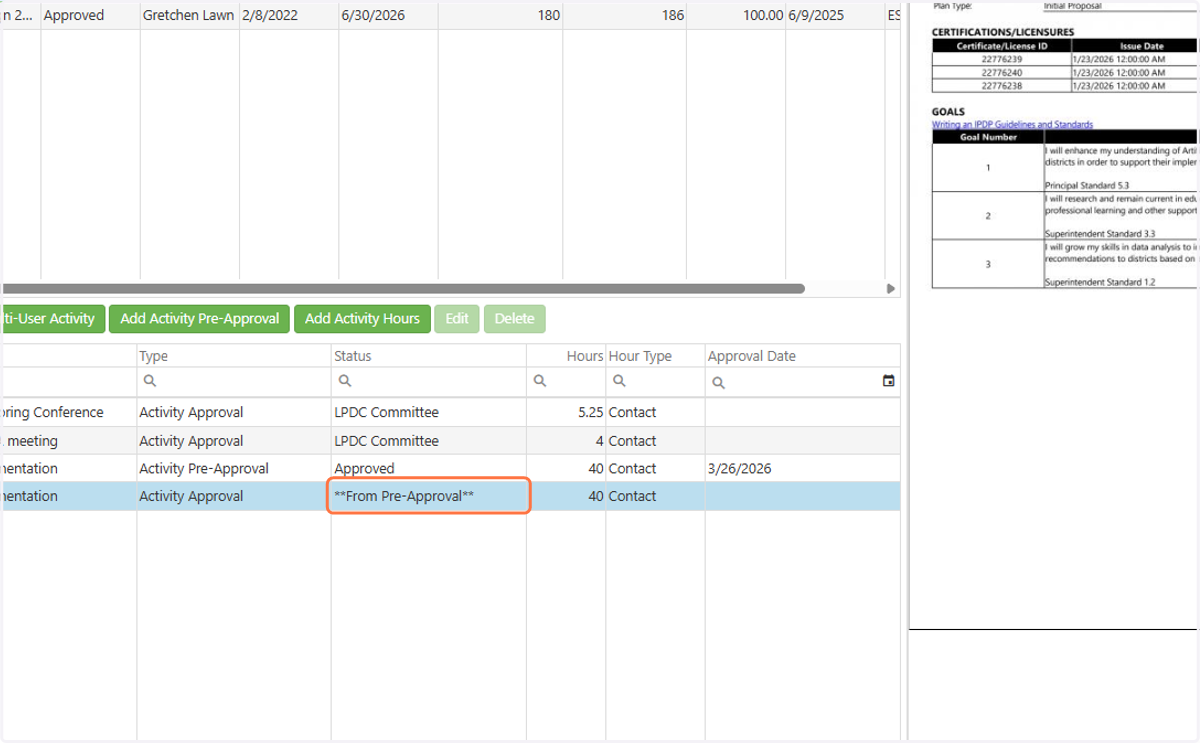The image size is (1200, 743).
Task: Click Goal Number 2 cell in document
Action: click(x=988, y=216)
